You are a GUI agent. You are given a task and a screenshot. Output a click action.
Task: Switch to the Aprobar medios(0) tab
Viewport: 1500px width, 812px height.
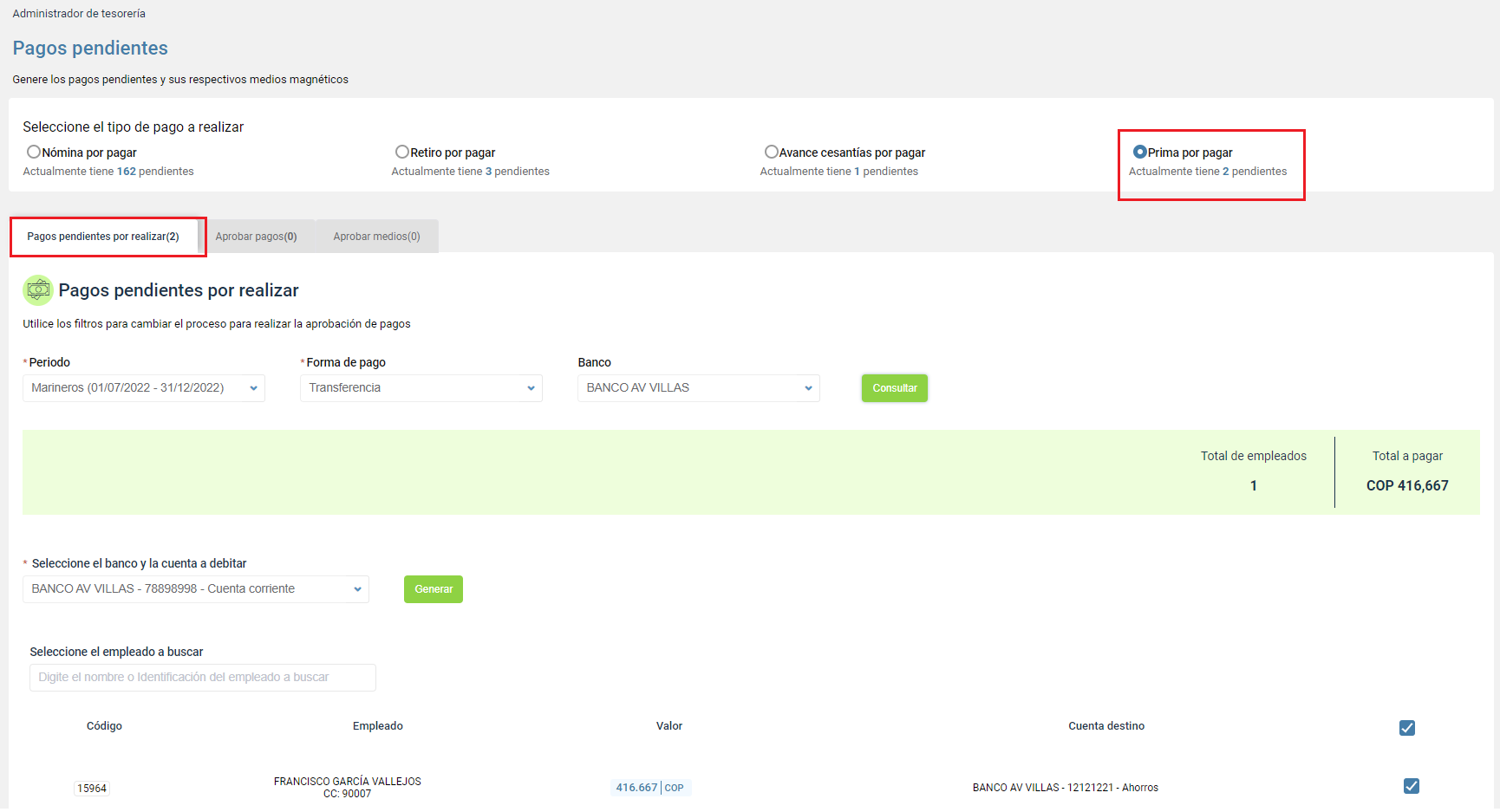[x=377, y=237]
